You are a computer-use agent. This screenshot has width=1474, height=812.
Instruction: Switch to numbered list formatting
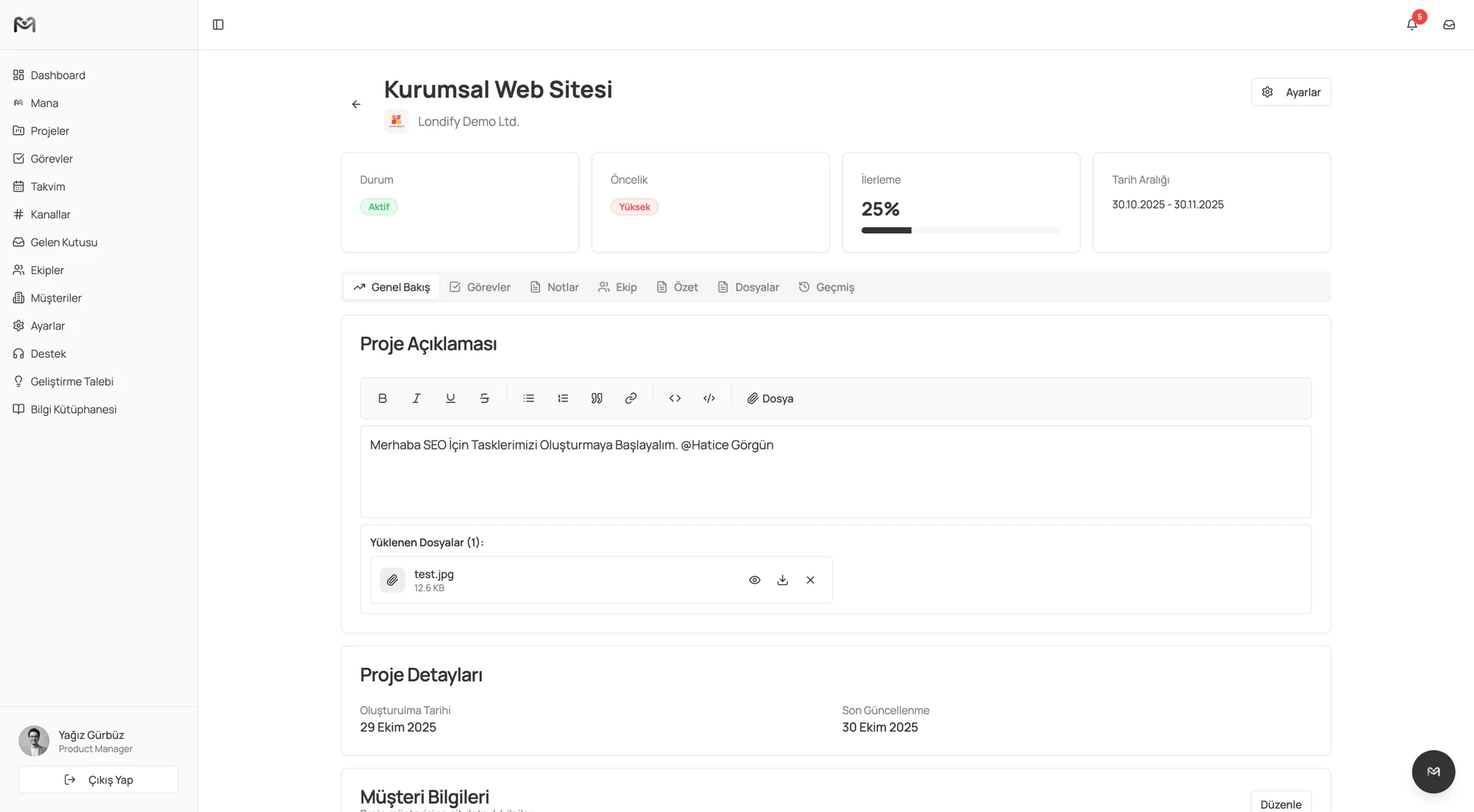tap(563, 398)
